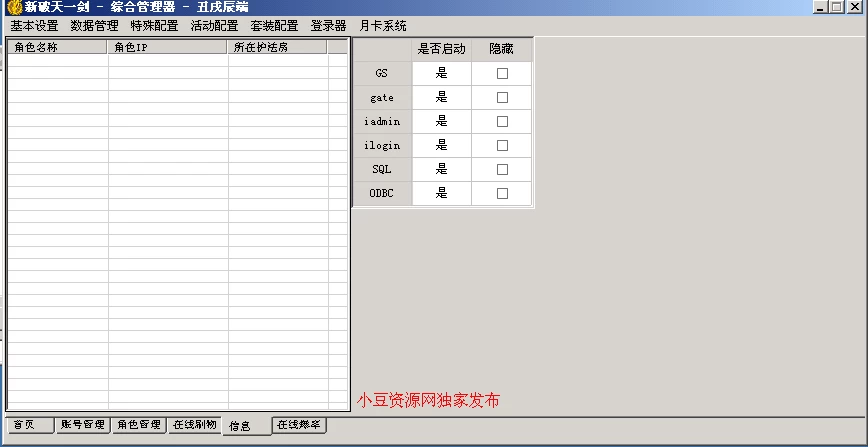Toggle the 隐藏 checkbox for ODBC

tap(502, 193)
